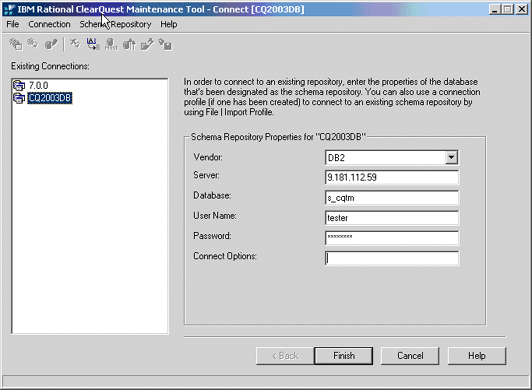Screen dimensions: 532x390
Task: Click the last toolbar icon with save disk
Action: 165,44
